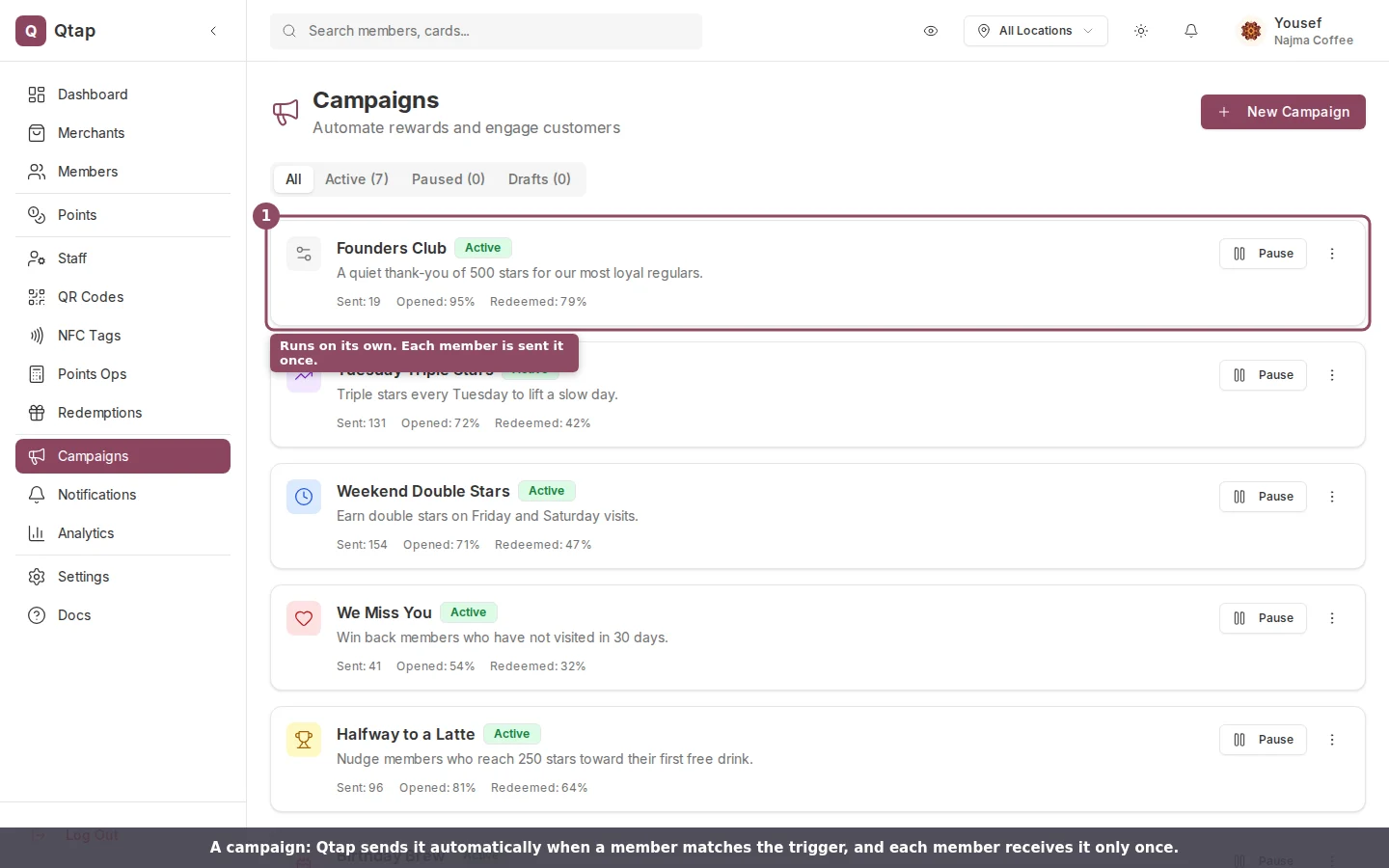Image resolution: width=1389 pixels, height=868 pixels.
Task: Switch to Drafts (0) tab
Action: [x=539, y=179]
